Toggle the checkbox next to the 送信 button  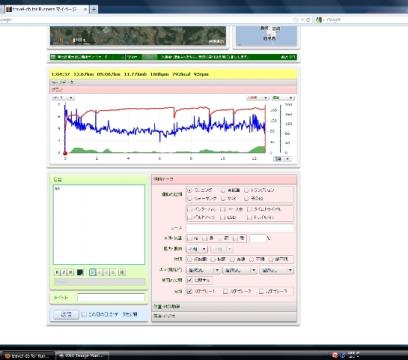[84, 314]
